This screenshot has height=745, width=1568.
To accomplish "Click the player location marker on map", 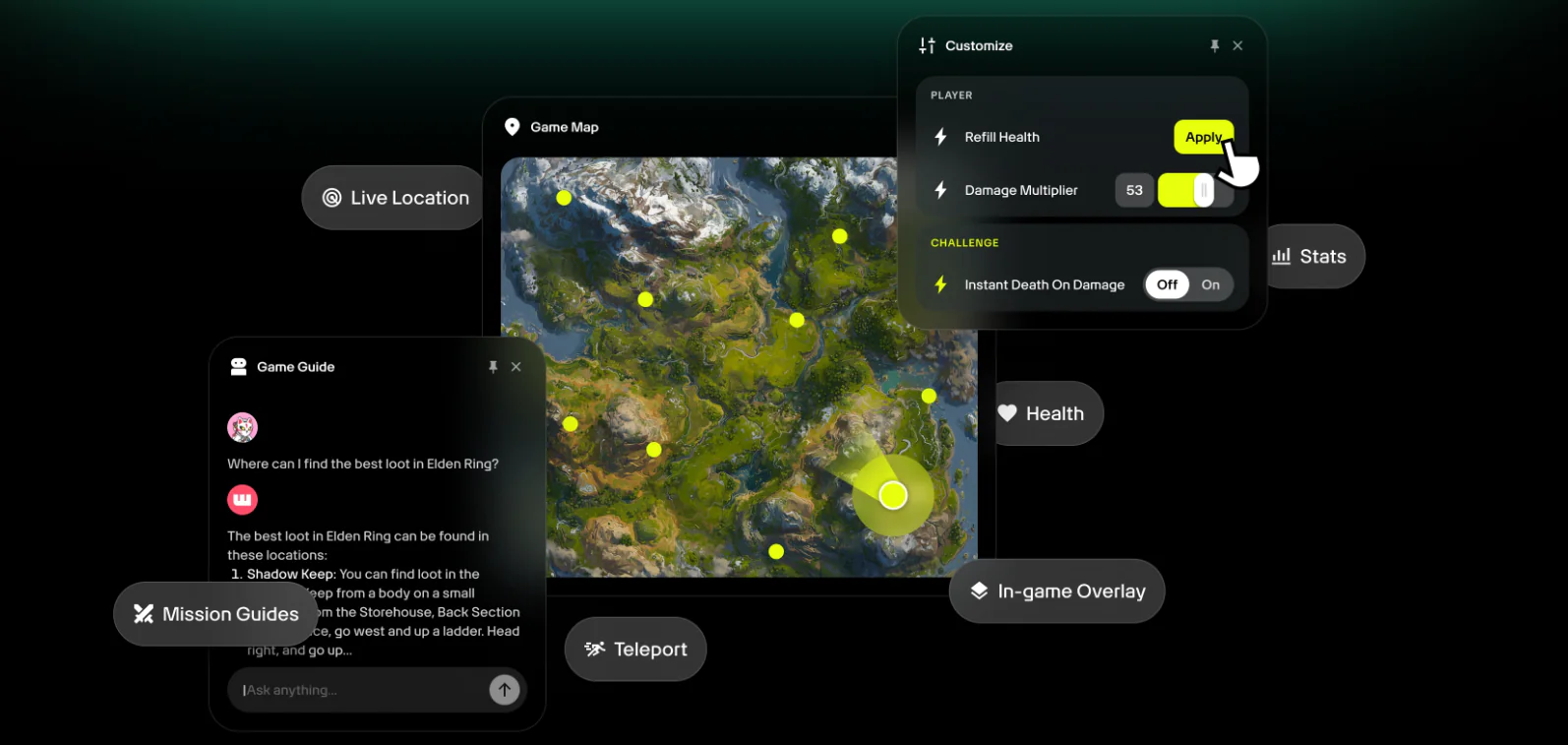I will point(893,495).
